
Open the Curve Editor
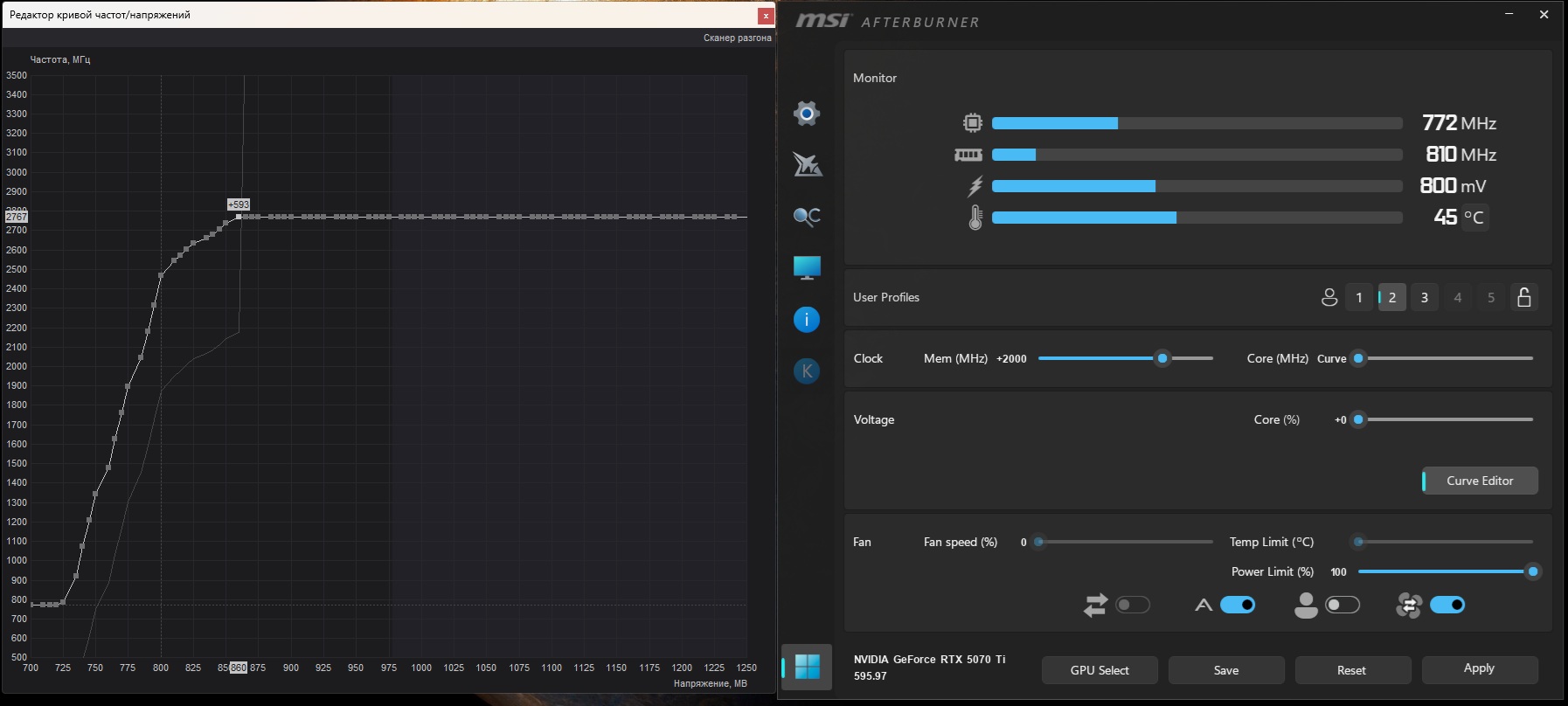click(1480, 481)
